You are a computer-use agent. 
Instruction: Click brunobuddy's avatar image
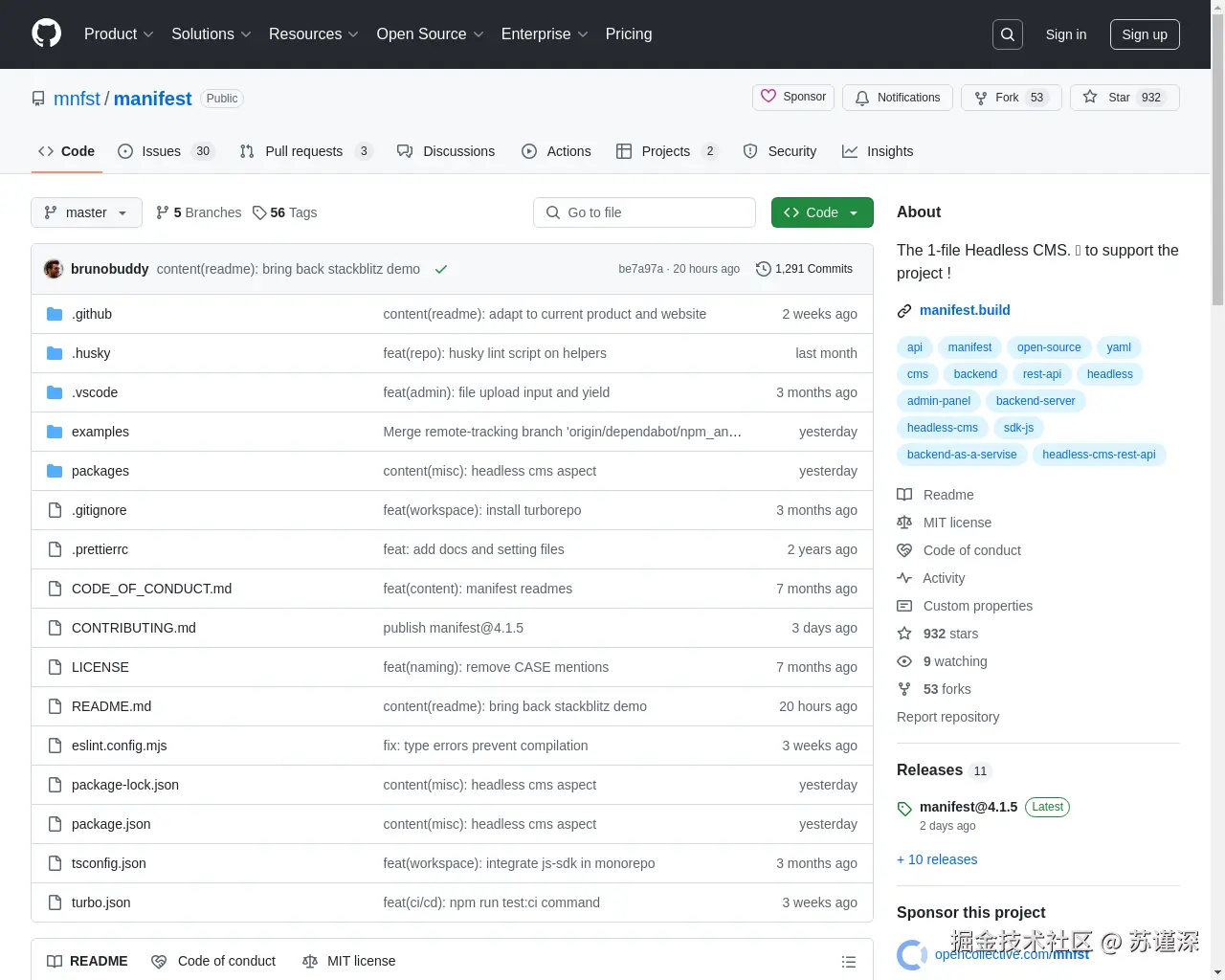54,269
